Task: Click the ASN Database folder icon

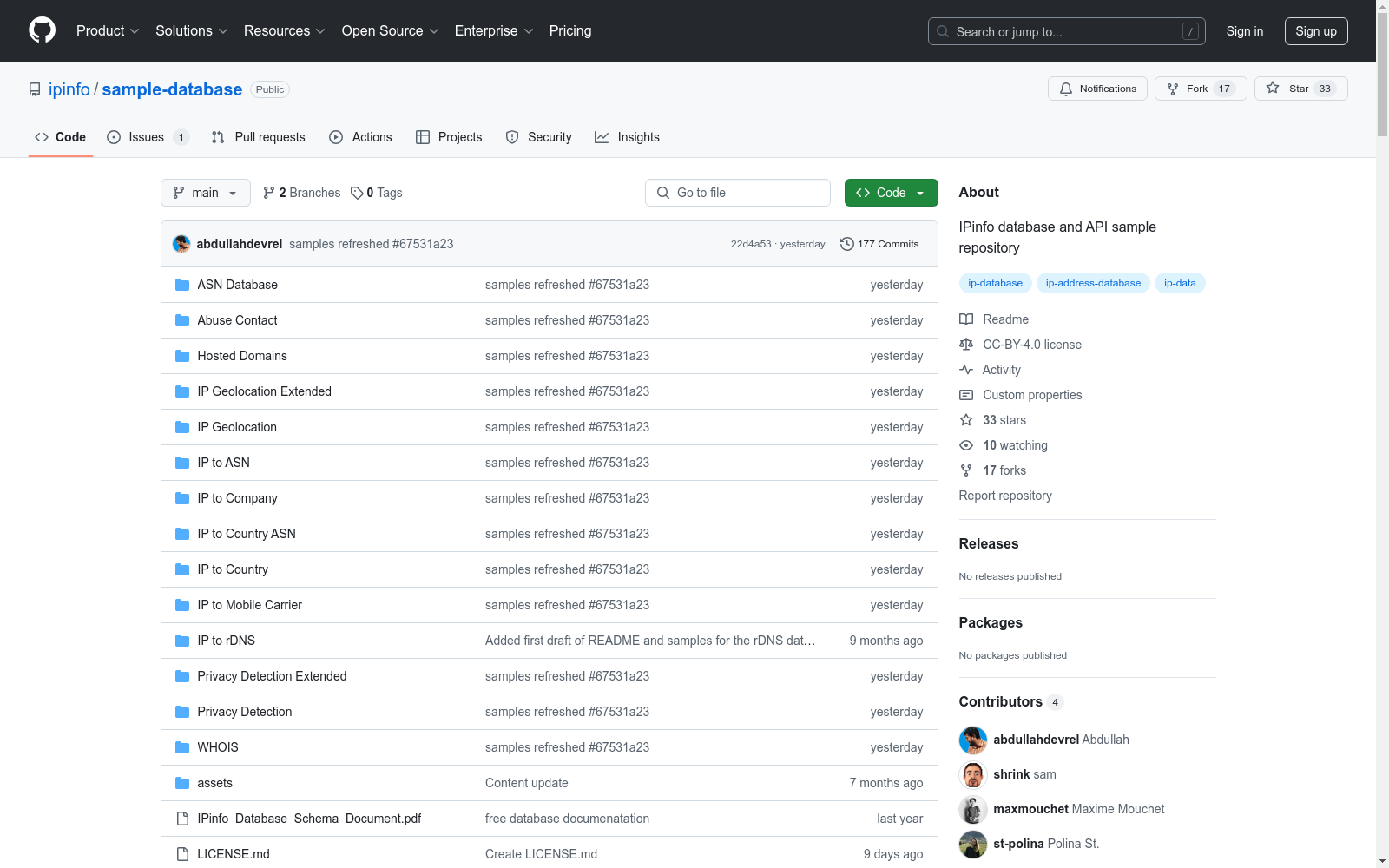Action: (182, 285)
